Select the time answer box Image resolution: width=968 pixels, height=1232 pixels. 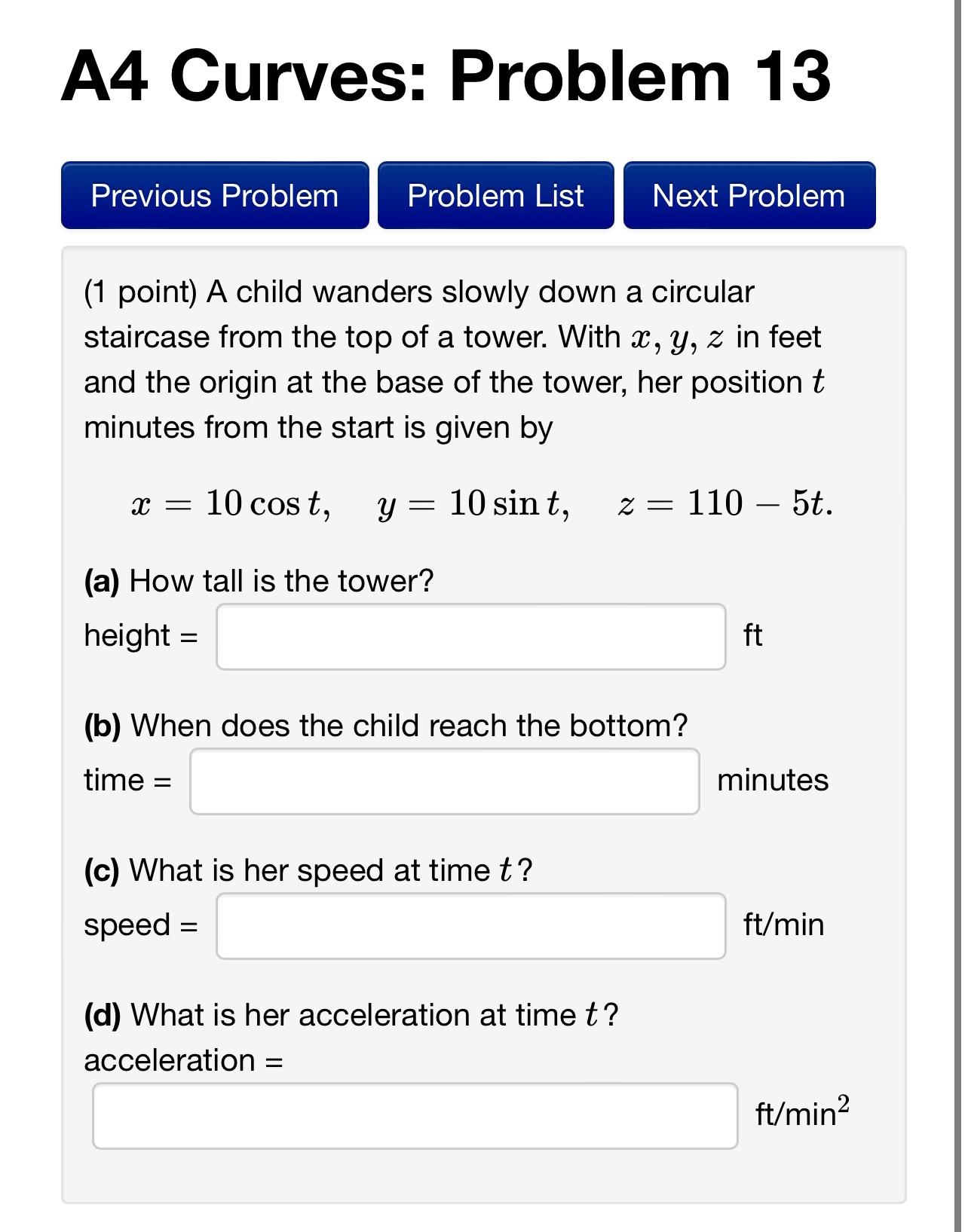click(445, 780)
